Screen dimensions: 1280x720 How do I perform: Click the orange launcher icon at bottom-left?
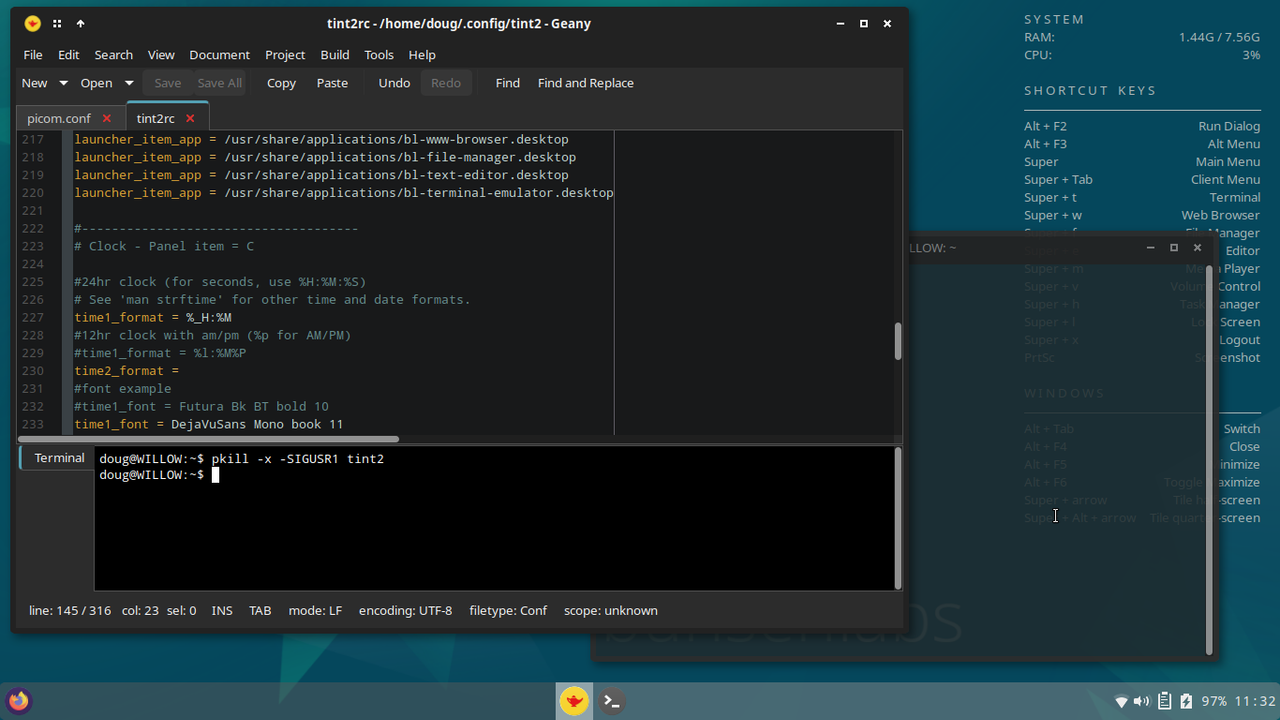[18, 701]
